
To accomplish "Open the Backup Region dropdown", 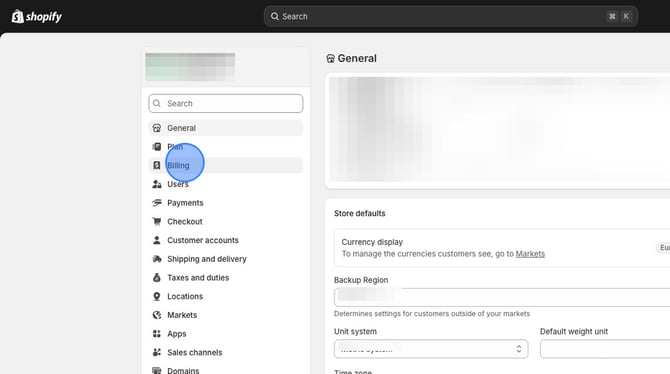I will (502, 297).
